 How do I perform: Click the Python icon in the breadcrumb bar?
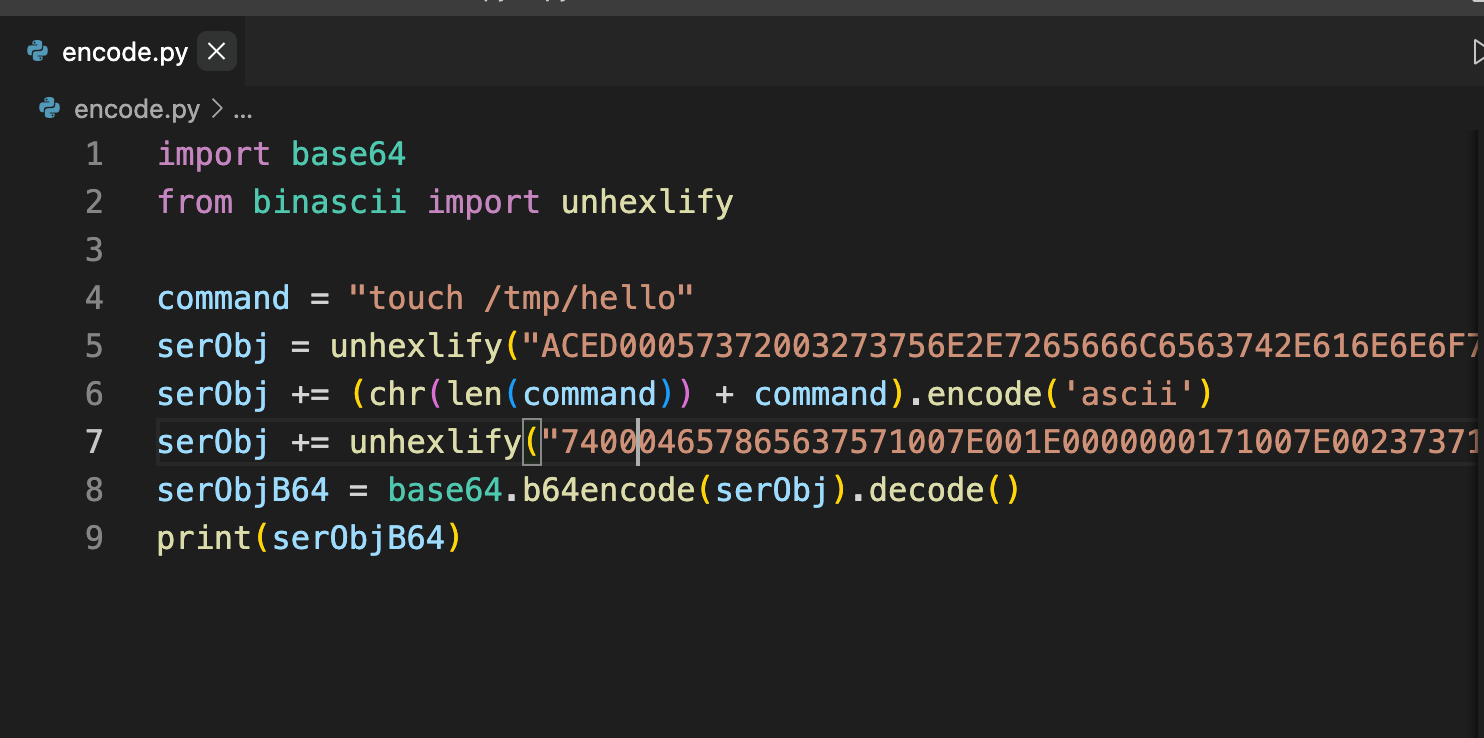pyautogui.click(x=49, y=109)
